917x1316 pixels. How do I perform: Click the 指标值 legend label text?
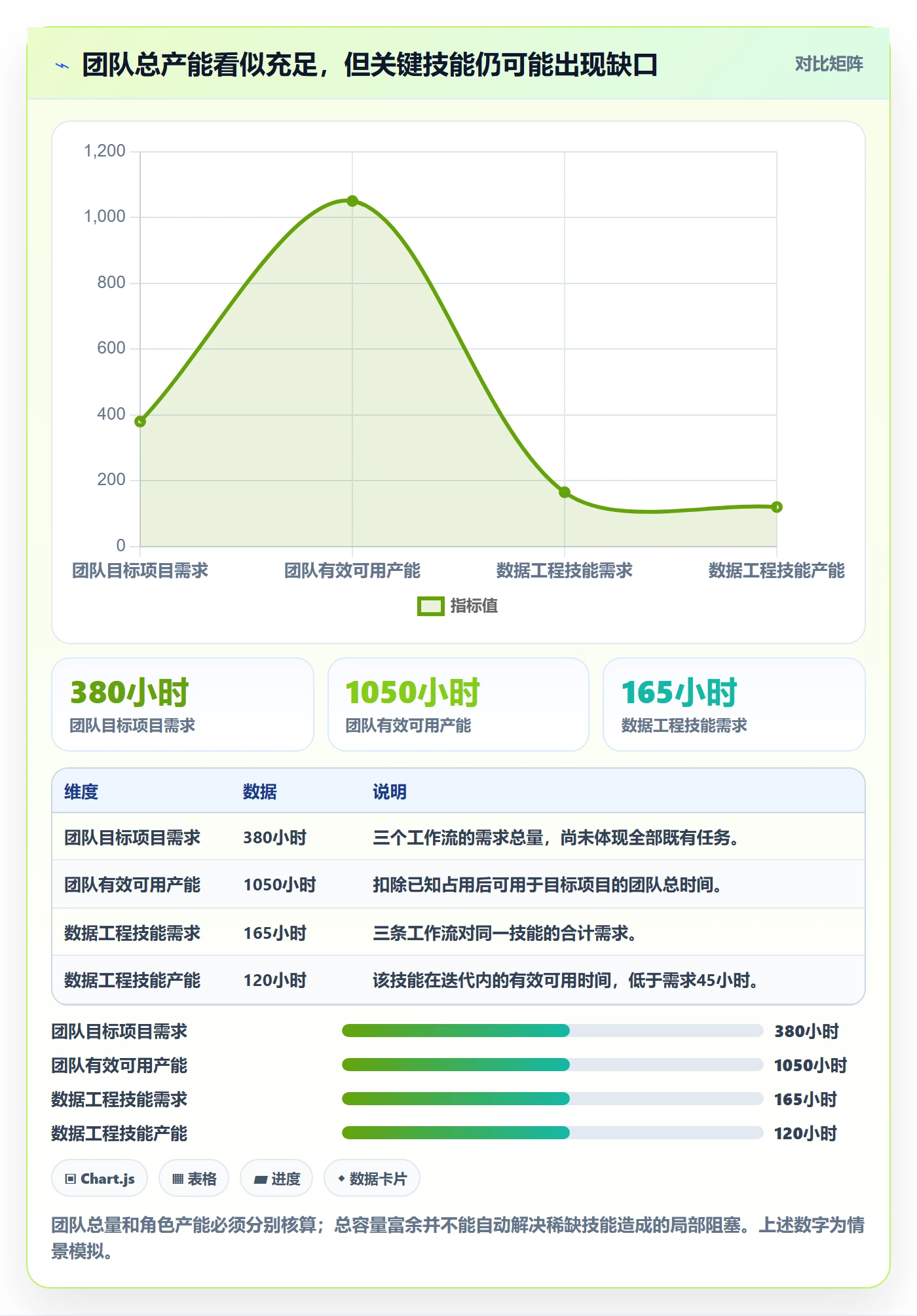click(x=474, y=606)
